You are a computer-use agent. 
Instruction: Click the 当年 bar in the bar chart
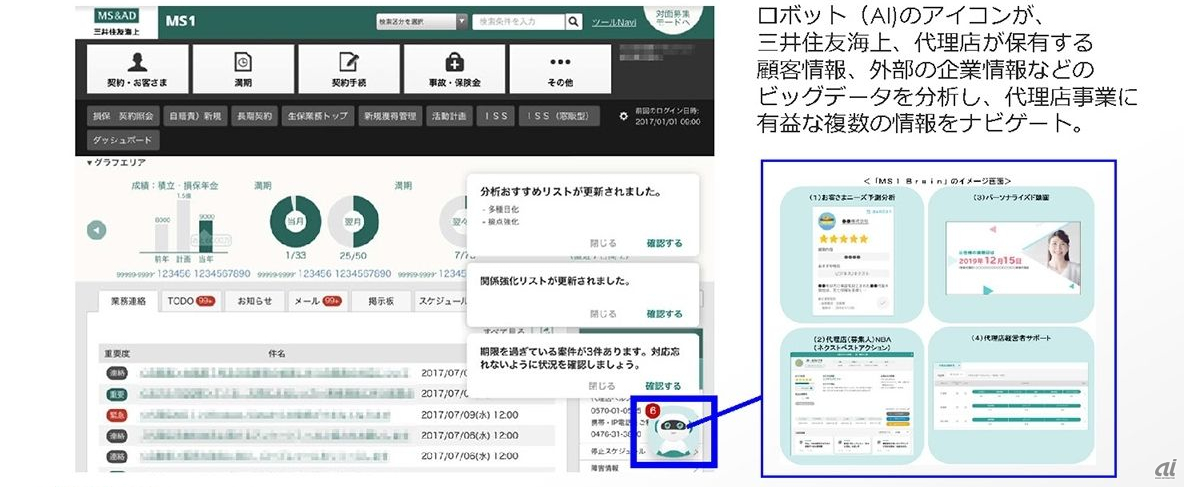click(205, 235)
